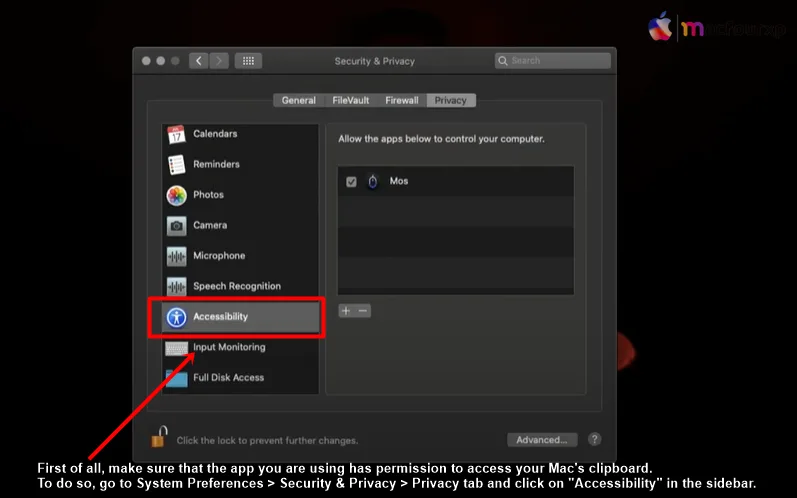The height and width of the screenshot is (498, 797).
Task: Select Input Monitoring label in list
Action: tap(229, 347)
